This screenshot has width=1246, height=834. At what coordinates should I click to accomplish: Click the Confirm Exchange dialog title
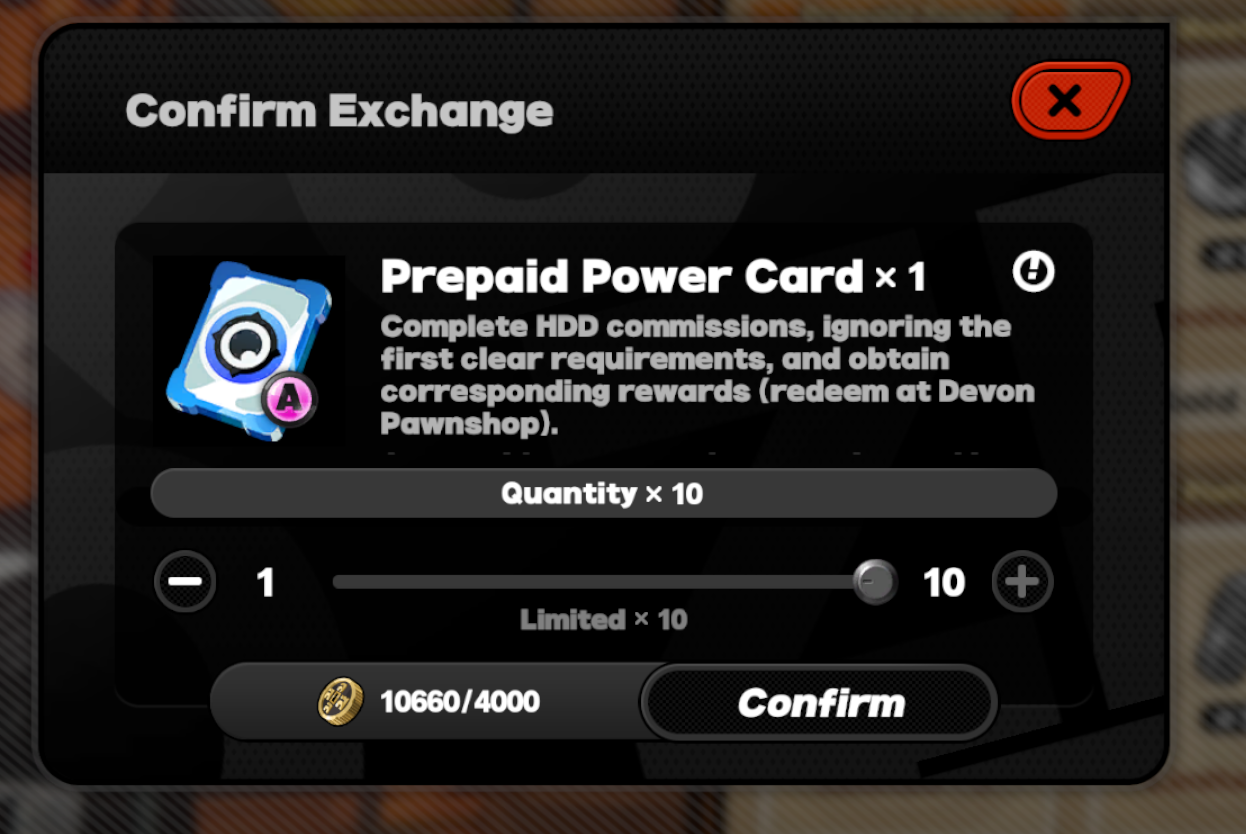click(339, 110)
